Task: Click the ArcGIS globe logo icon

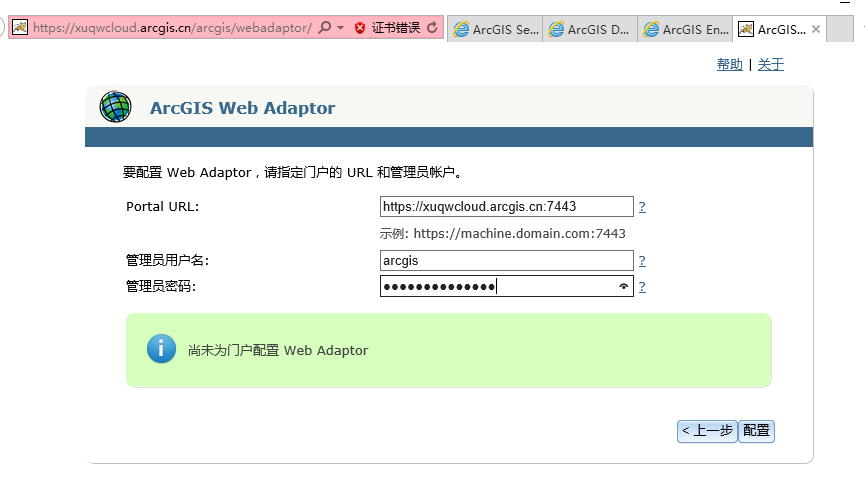Action: pos(115,106)
